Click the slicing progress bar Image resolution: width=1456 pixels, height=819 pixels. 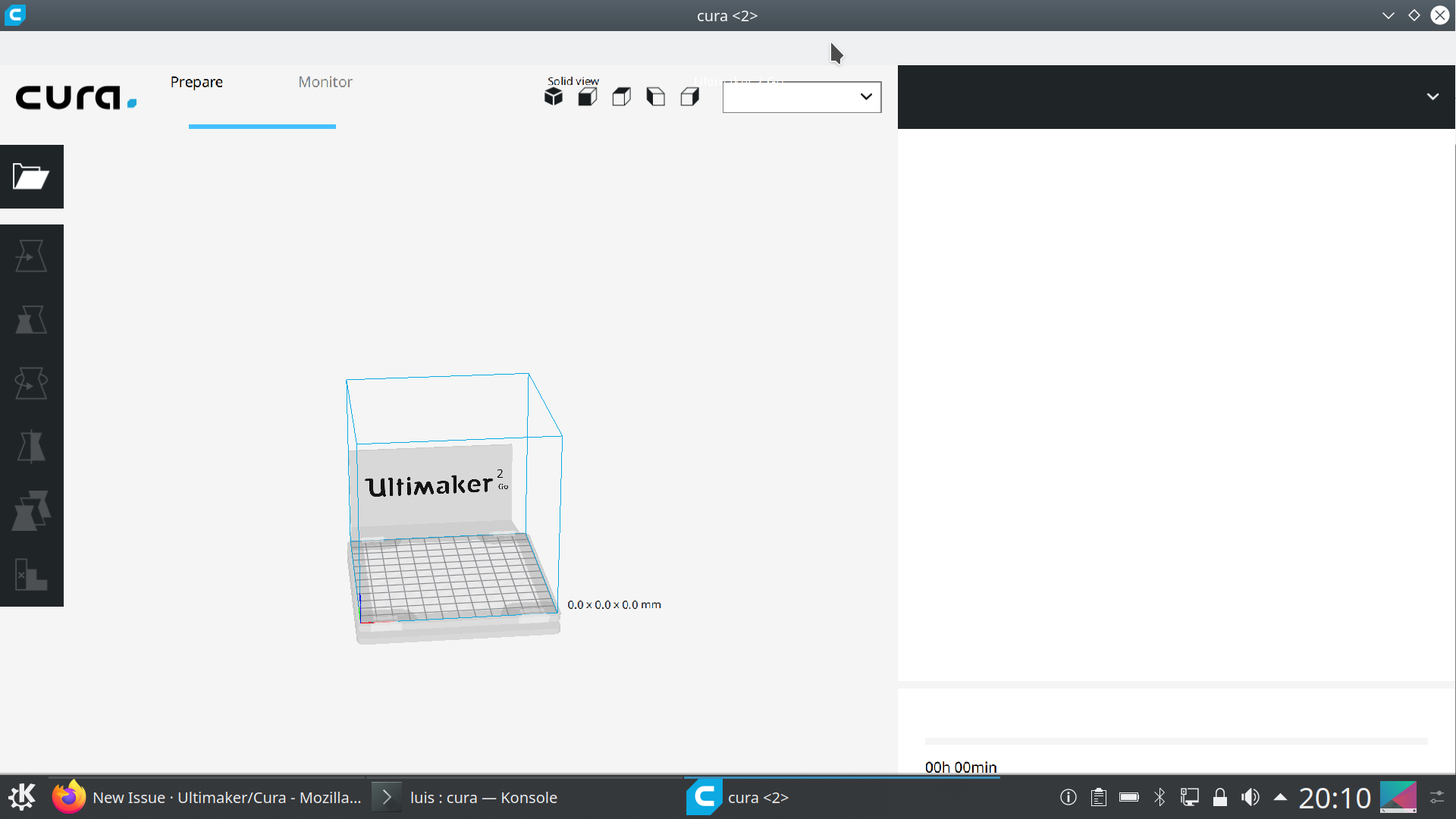(x=1176, y=741)
